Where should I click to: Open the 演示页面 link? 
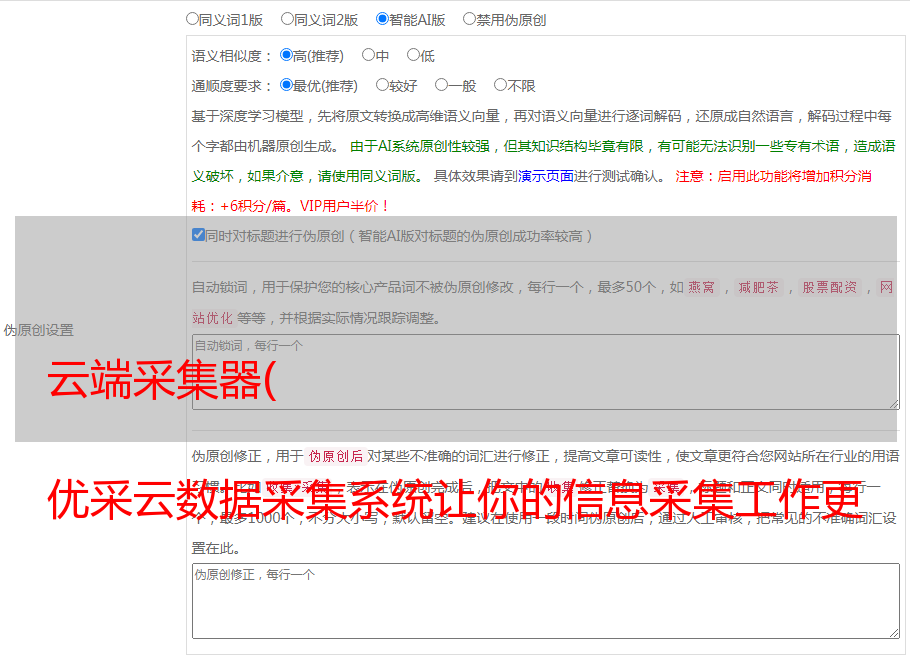point(546,176)
